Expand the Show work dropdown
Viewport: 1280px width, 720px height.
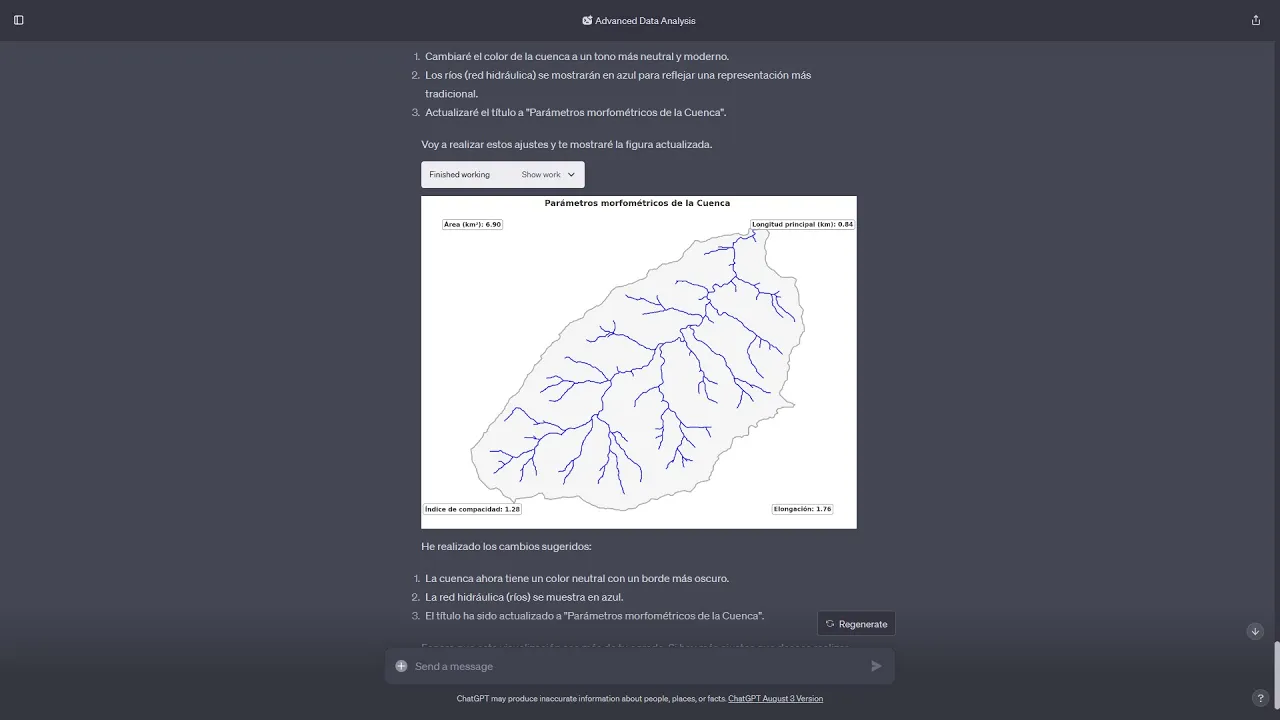click(x=548, y=174)
